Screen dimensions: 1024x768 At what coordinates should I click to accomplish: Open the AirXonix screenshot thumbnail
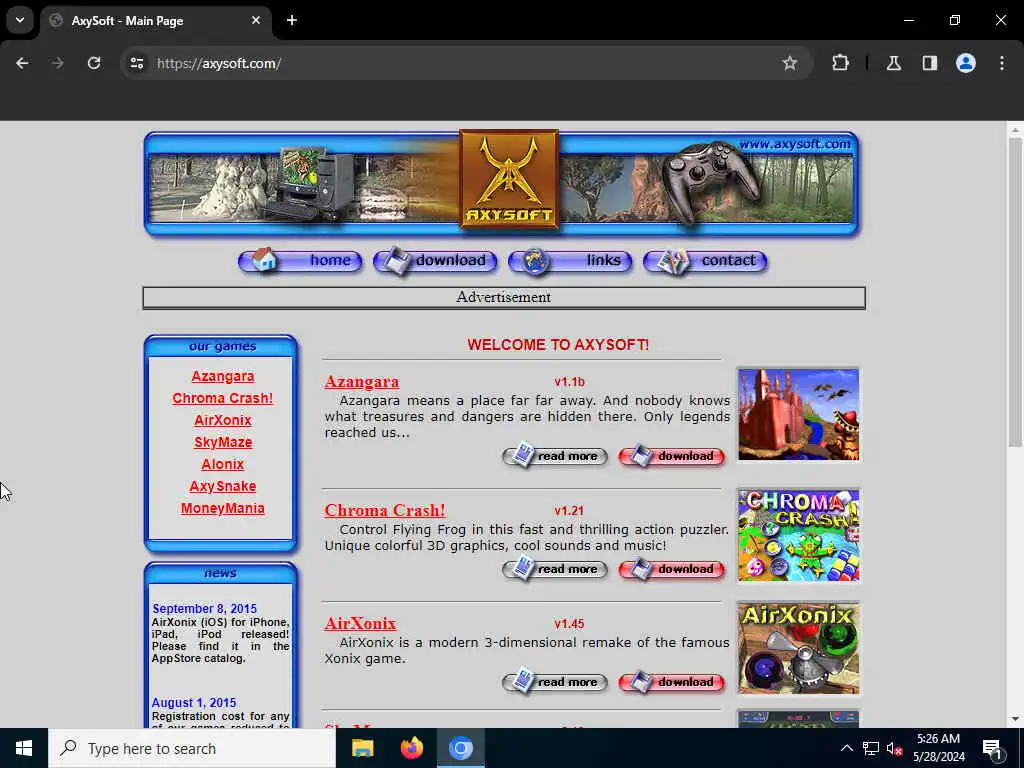(799, 648)
